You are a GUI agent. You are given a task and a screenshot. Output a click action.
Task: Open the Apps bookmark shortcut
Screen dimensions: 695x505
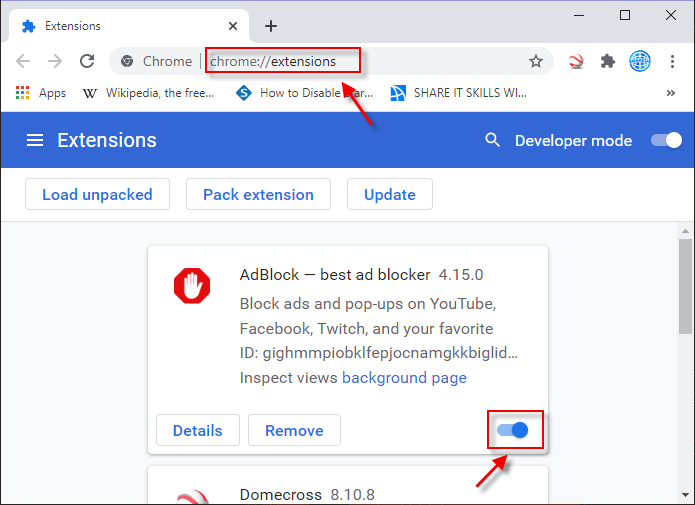click(40, 93)
